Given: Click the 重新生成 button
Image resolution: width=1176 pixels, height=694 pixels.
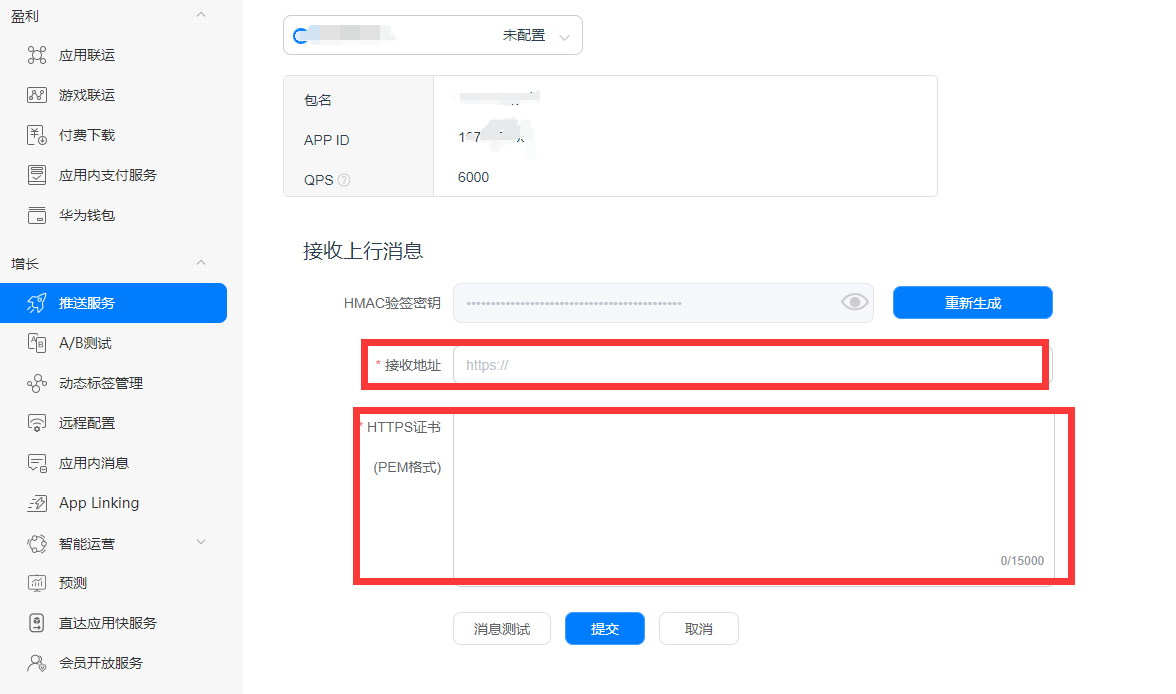Looking at the screenshot, I should [973, 302].
